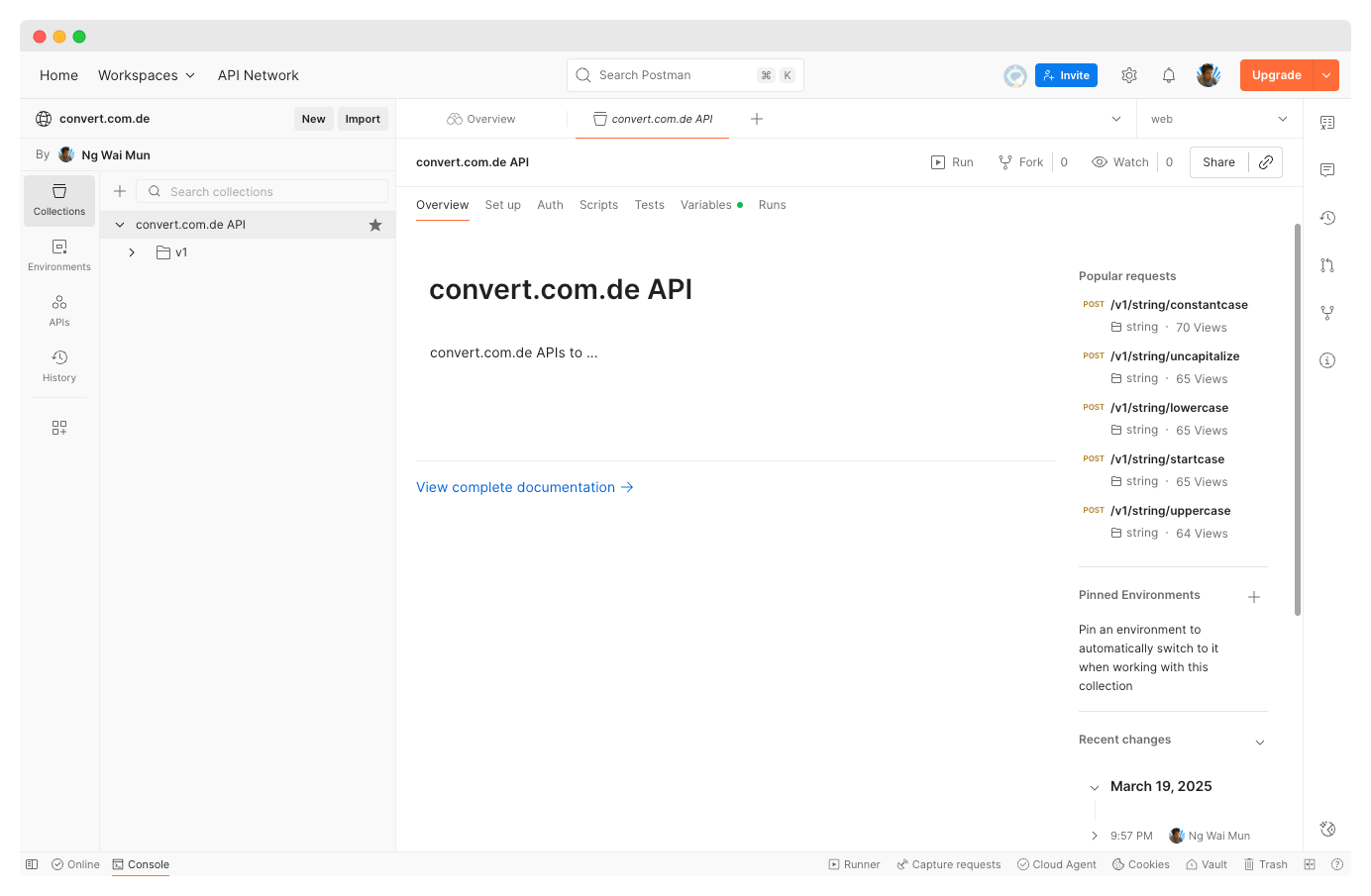The image size is (1371, 896).
Task: Toggle Watch on the collection
Action: 1120,162
